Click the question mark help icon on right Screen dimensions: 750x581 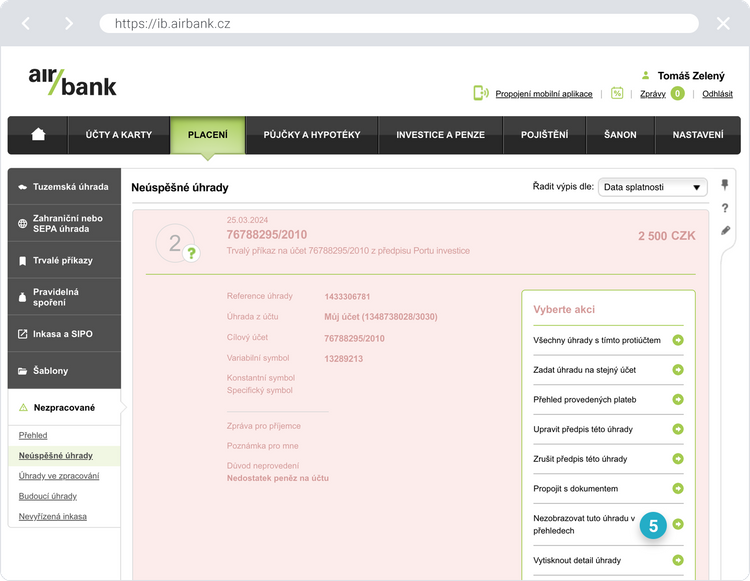[x=725, y=208]
